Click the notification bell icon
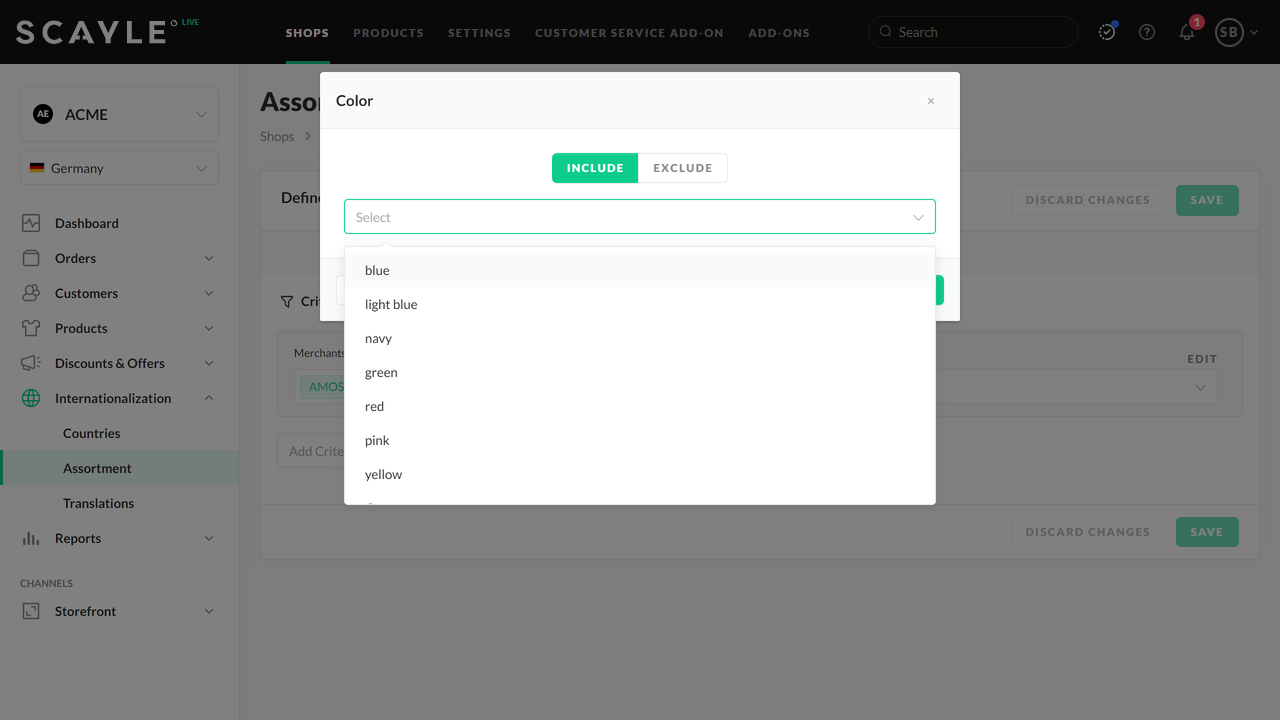 1187,32
